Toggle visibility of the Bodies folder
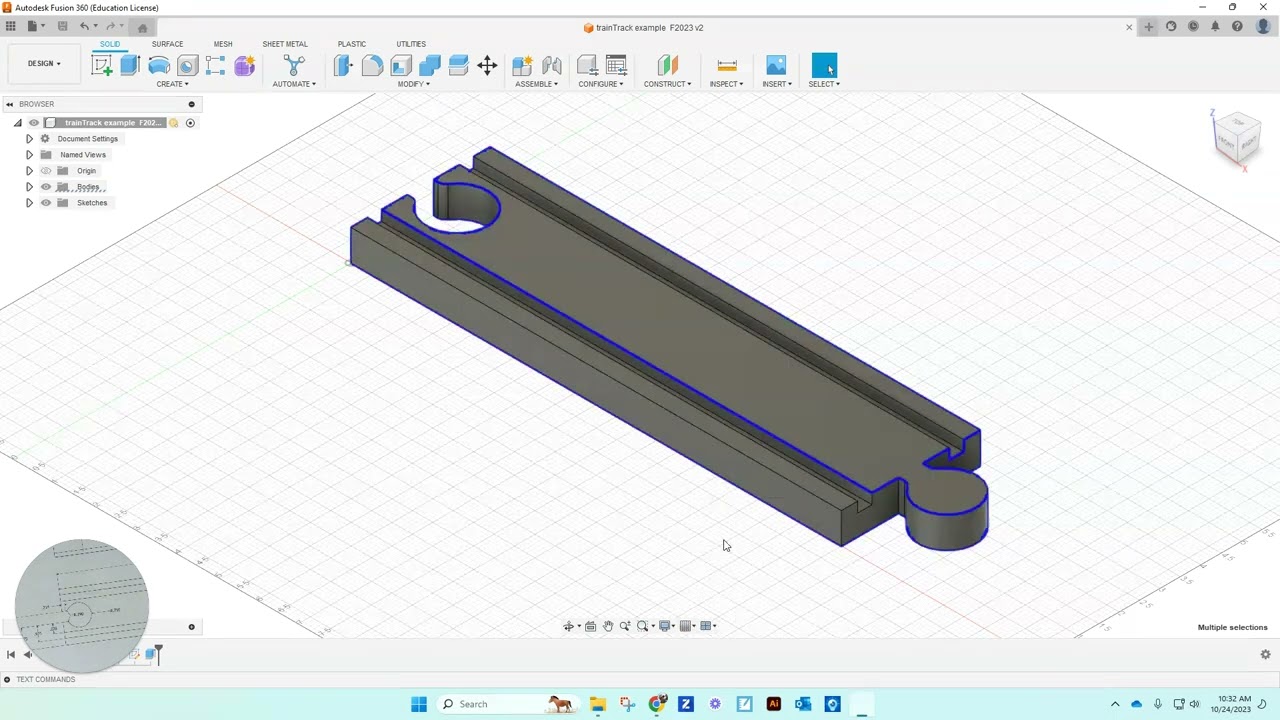 coord(46,187)
